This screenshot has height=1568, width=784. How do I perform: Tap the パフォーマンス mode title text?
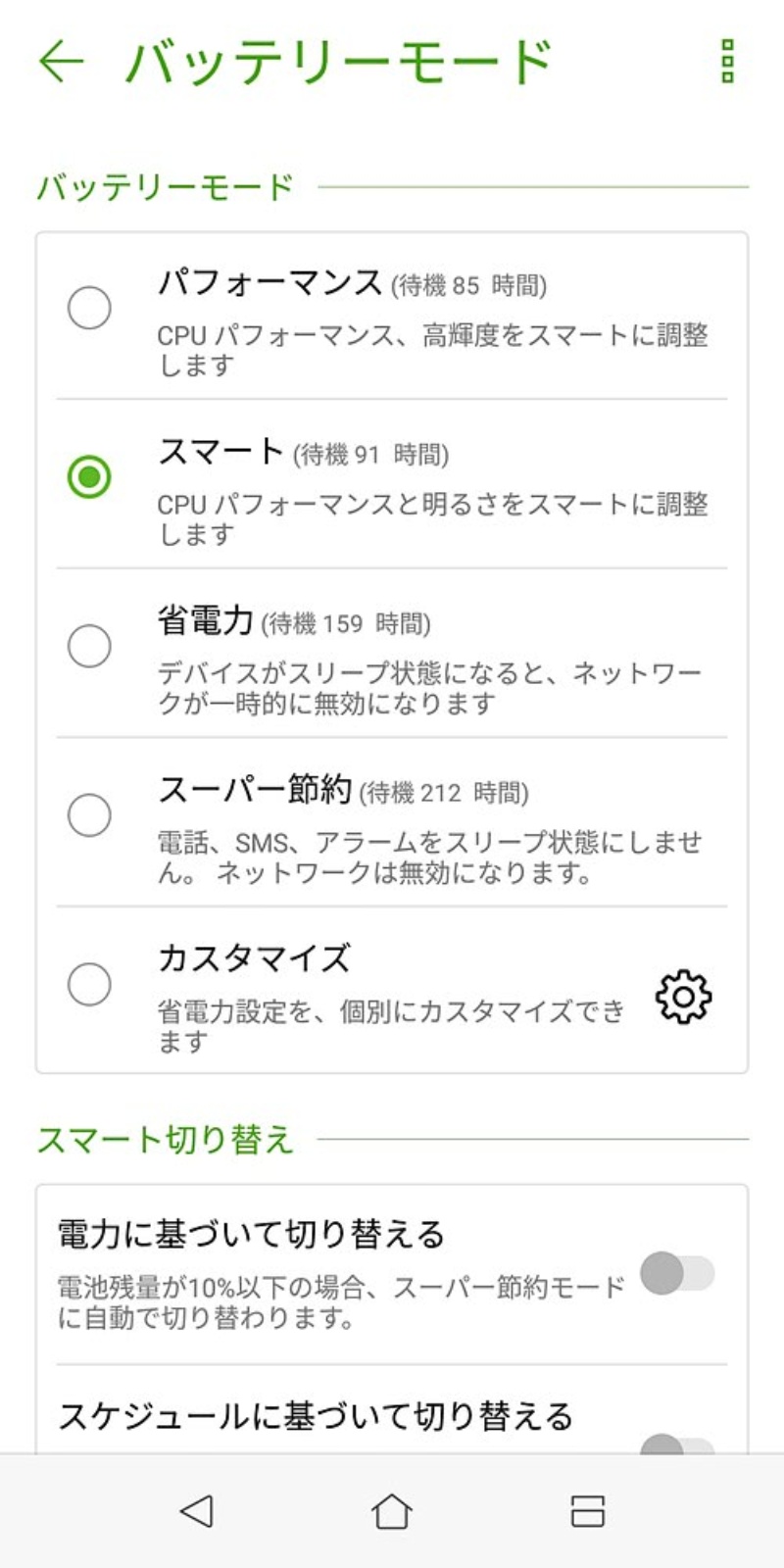pyautogui.click(x=269, y=283)
